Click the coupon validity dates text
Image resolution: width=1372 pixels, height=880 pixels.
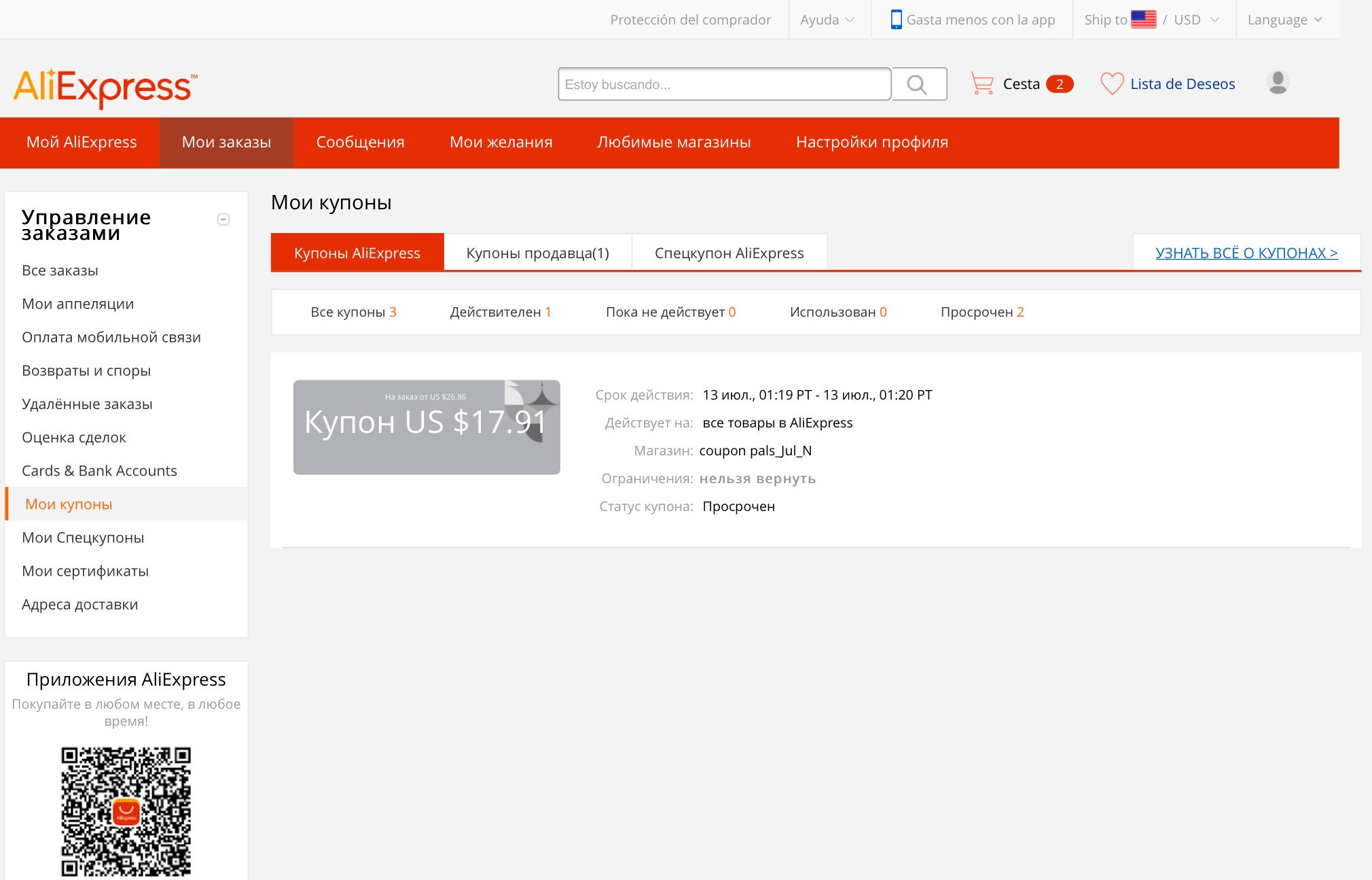(x=818, y=395)
